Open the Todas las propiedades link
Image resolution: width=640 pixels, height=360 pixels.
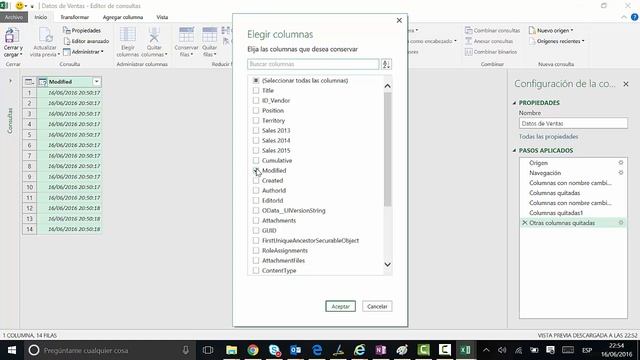(548, 136)
